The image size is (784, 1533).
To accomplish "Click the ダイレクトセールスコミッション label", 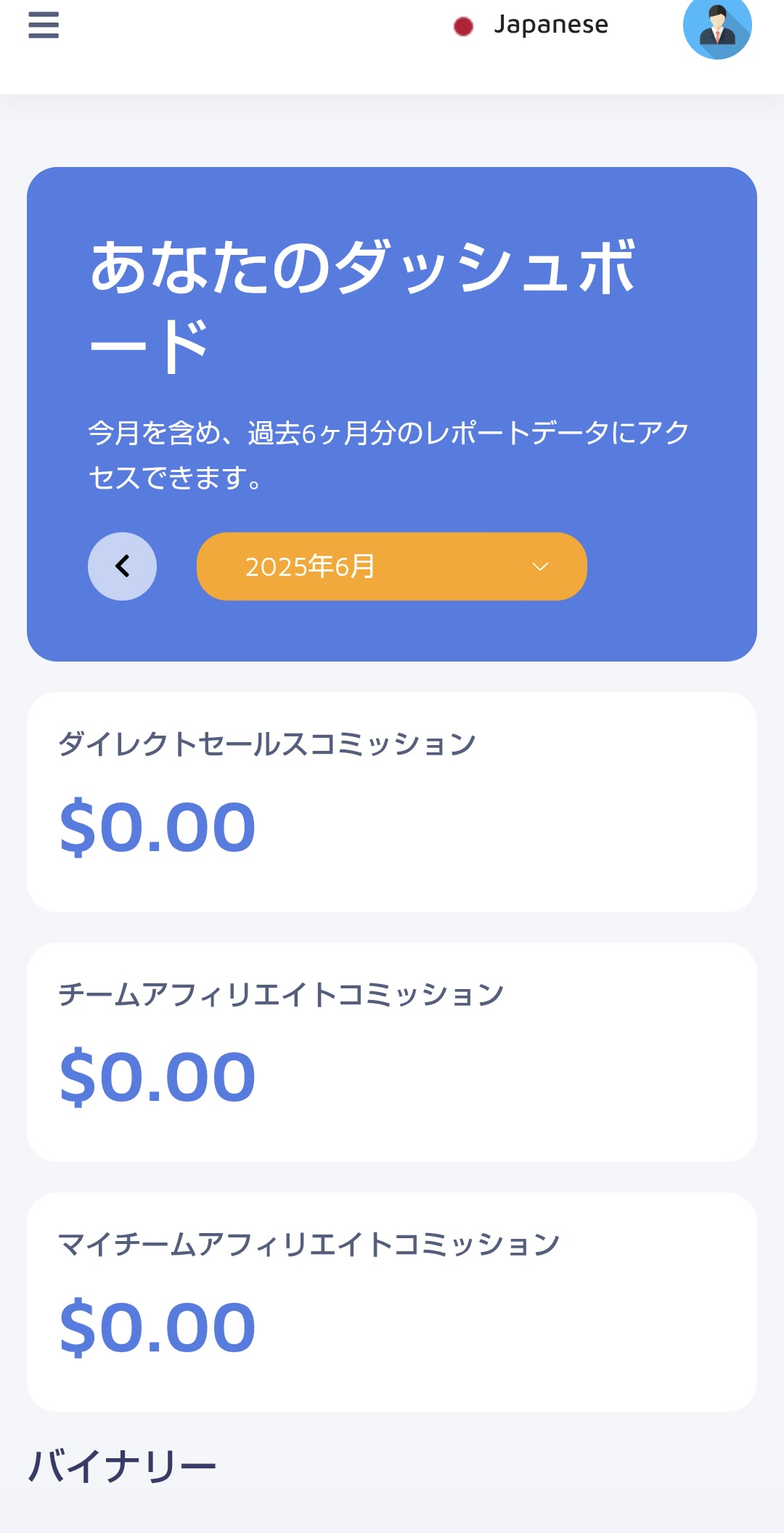I will coord(266,744).
